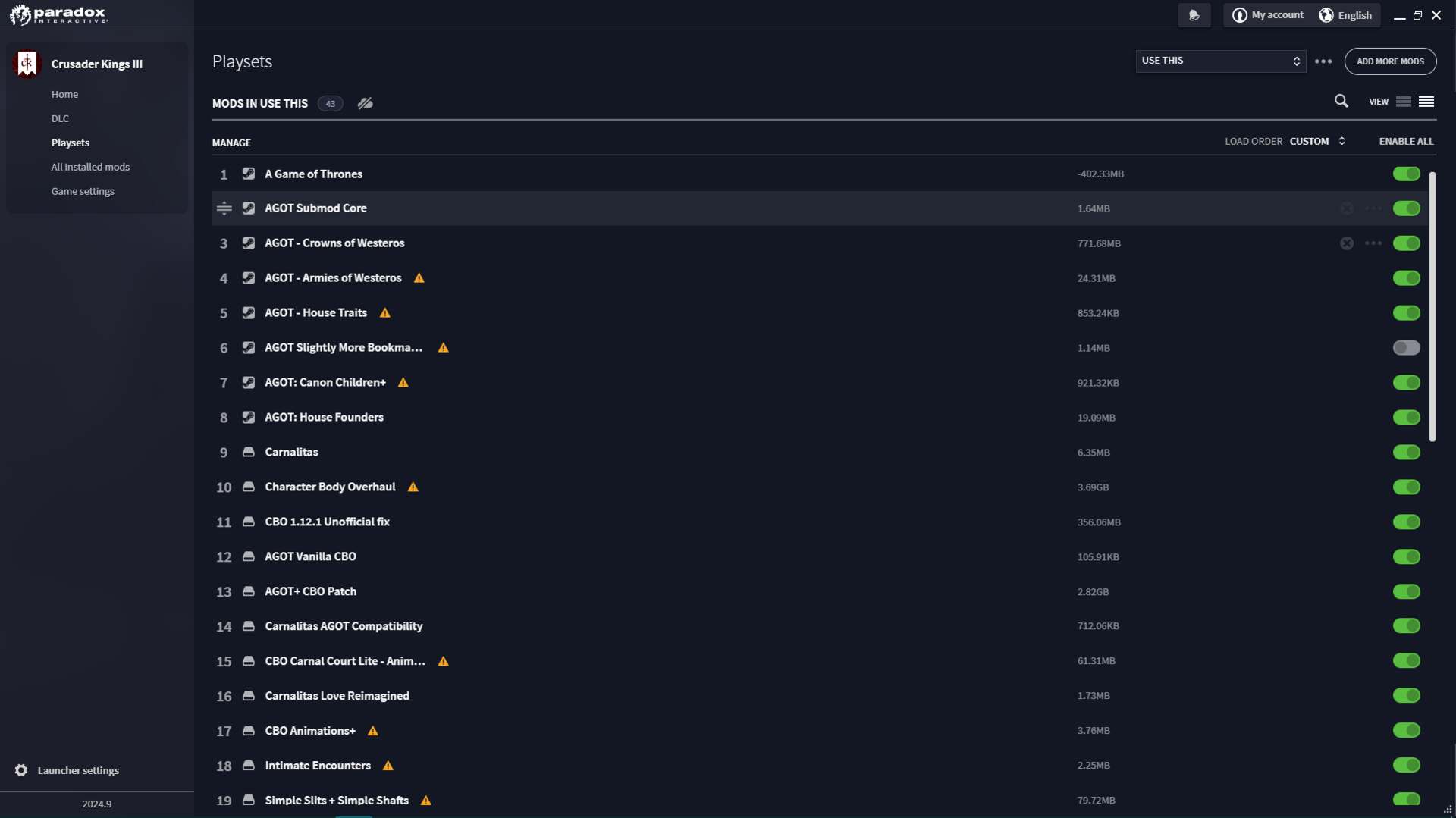Change language from English

tap(1346, 15)
